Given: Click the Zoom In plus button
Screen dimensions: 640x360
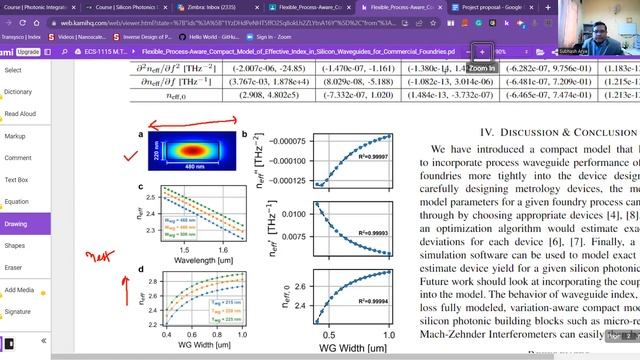Looking at the screenshot, I should tap(482, 52).
